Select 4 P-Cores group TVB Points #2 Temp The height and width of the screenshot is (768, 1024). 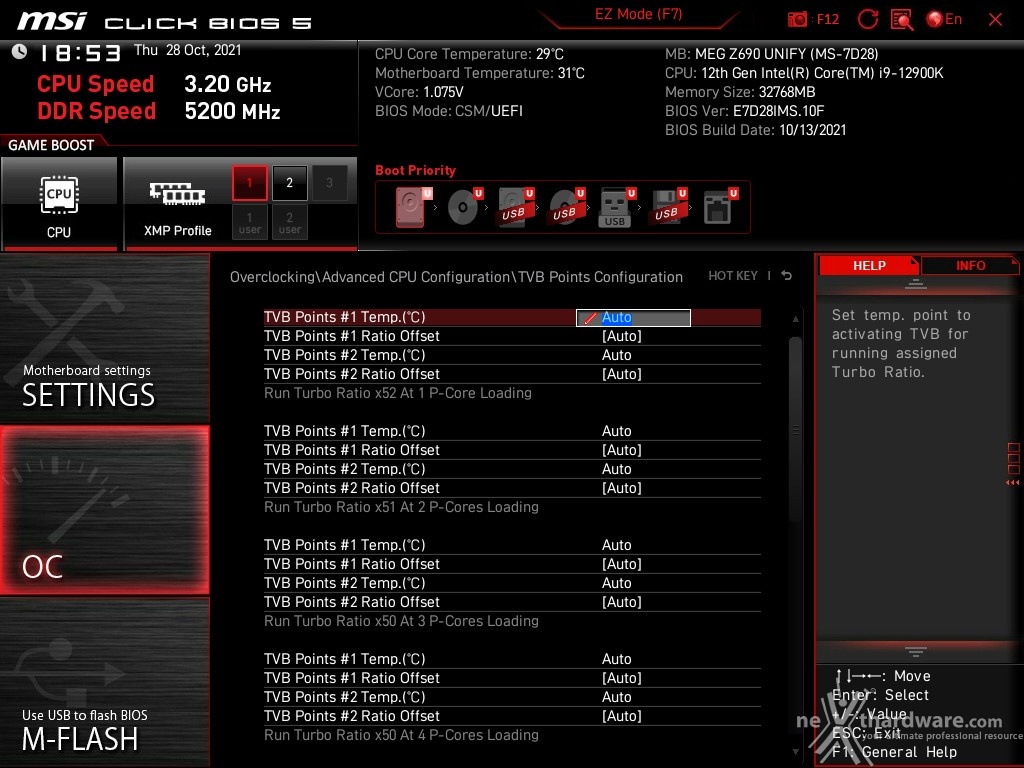616,697
